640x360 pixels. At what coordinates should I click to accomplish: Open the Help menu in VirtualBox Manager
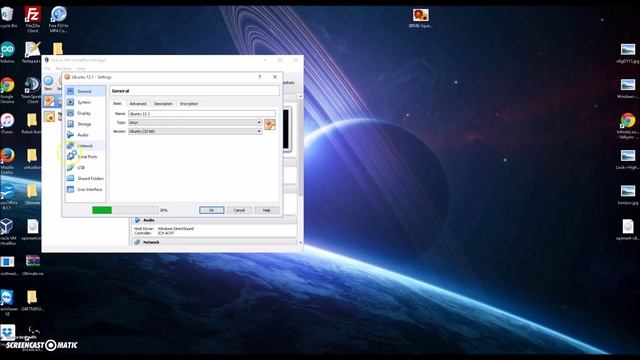[81, 69]
